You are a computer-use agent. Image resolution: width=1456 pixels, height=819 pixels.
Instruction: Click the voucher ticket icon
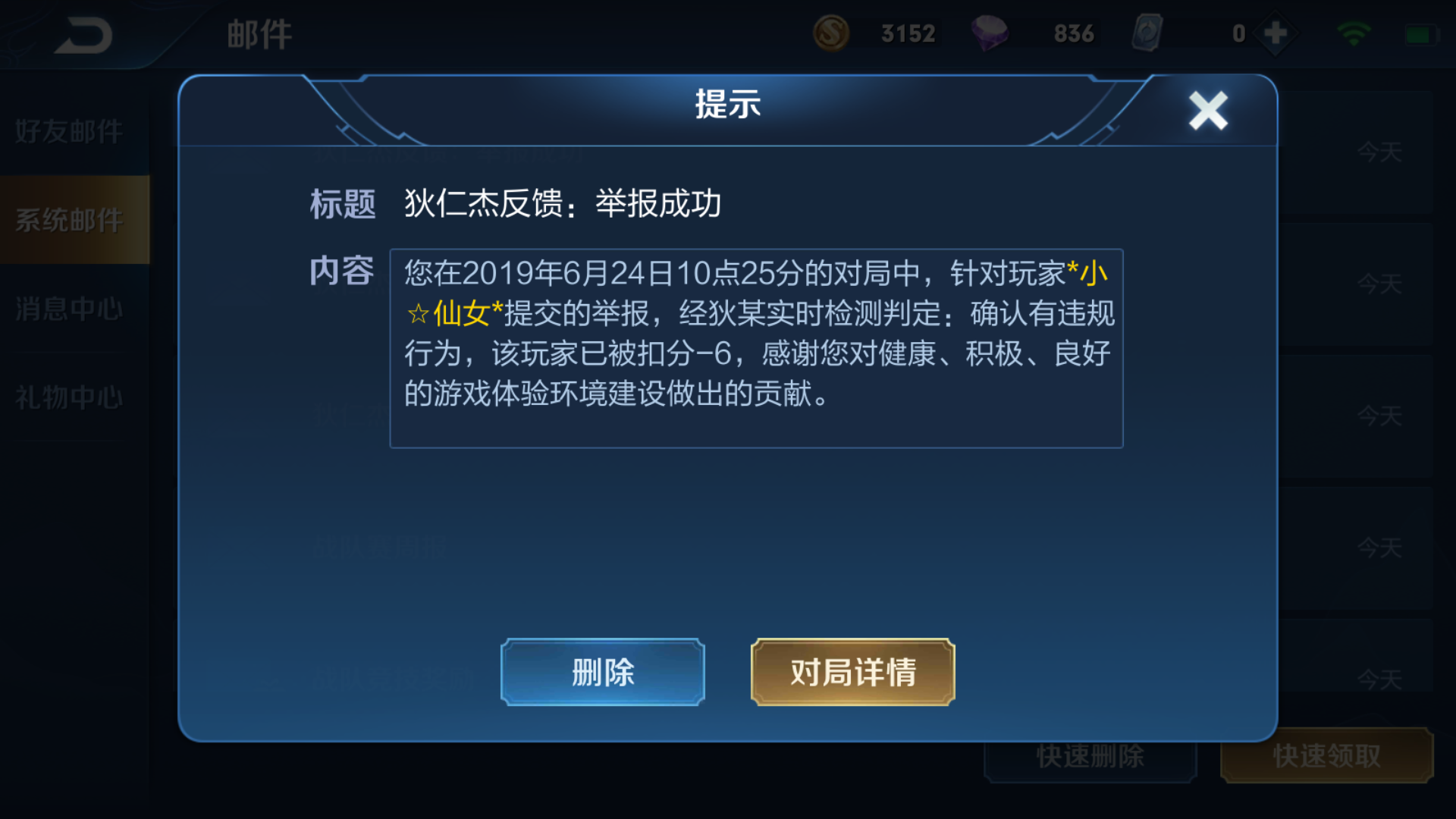1147,33
